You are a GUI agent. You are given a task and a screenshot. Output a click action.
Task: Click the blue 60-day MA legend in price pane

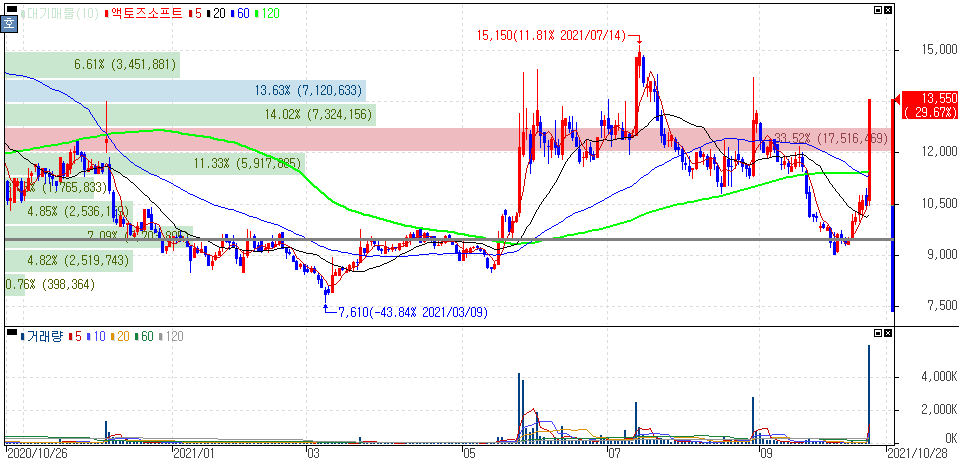tap(238, 13)
